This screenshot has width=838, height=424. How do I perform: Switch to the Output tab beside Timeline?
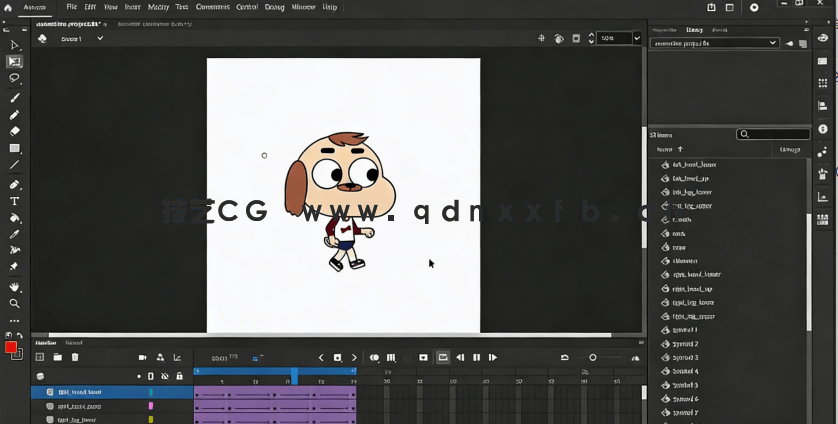tap(74, 343)
